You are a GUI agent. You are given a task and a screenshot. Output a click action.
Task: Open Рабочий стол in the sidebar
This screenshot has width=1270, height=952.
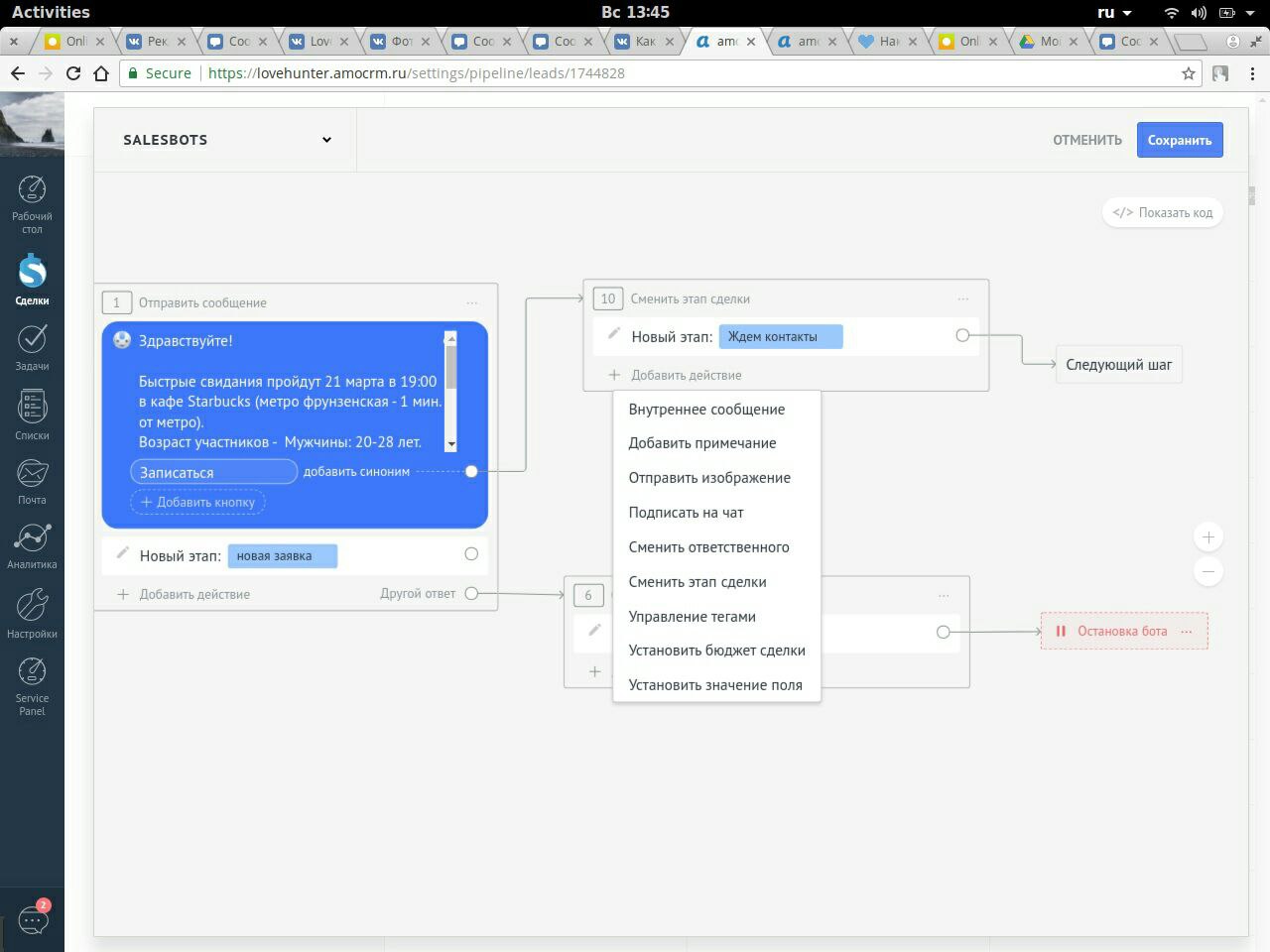click(32, 204)
